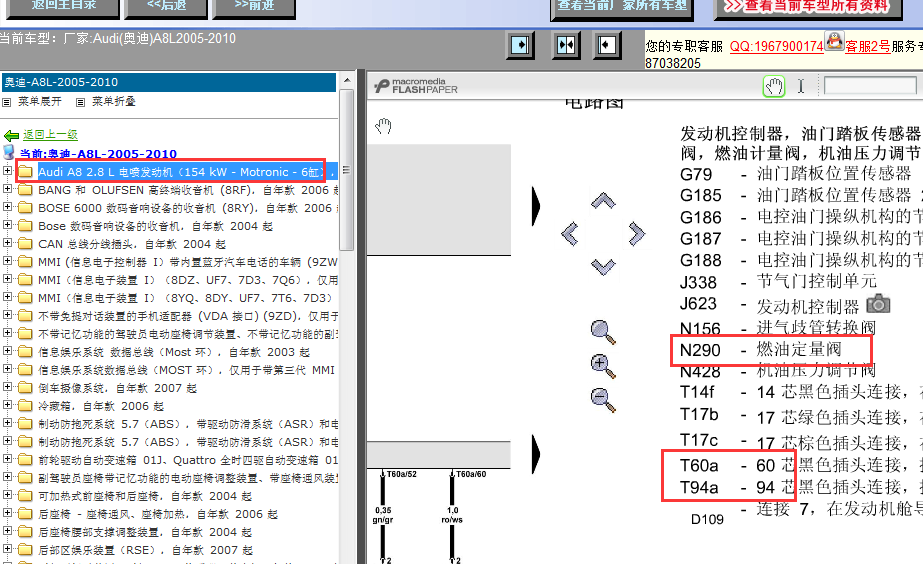Click the J338 节气门控制单元 legend entry
This screenshot has height=564, width=923.
point(778,281)
